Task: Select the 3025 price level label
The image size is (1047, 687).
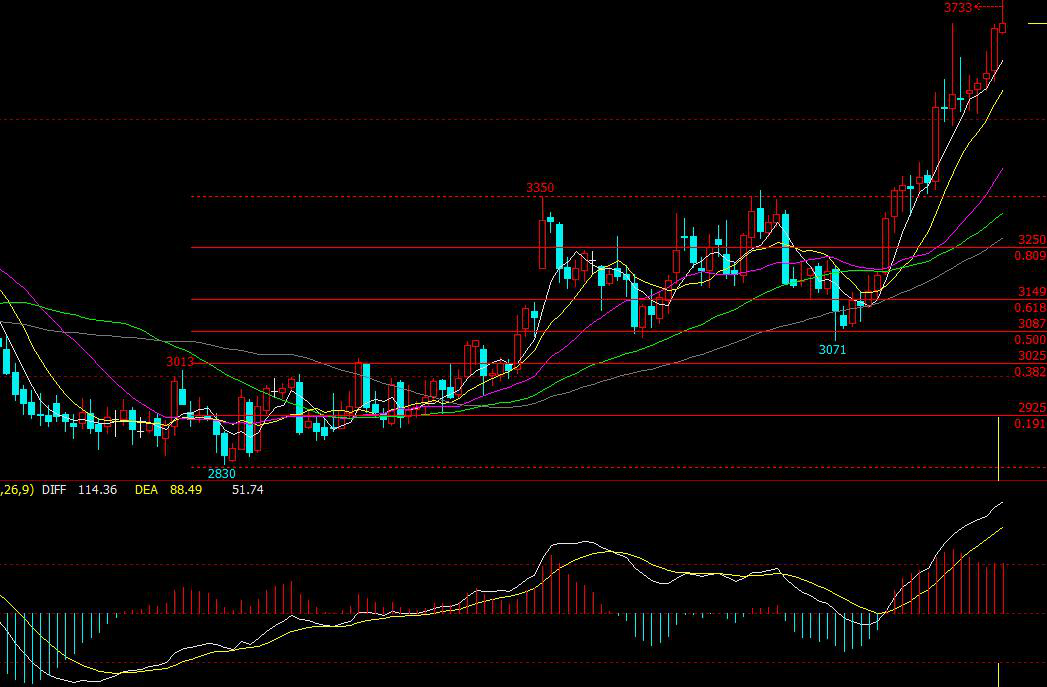Action: coord(1031,356)
